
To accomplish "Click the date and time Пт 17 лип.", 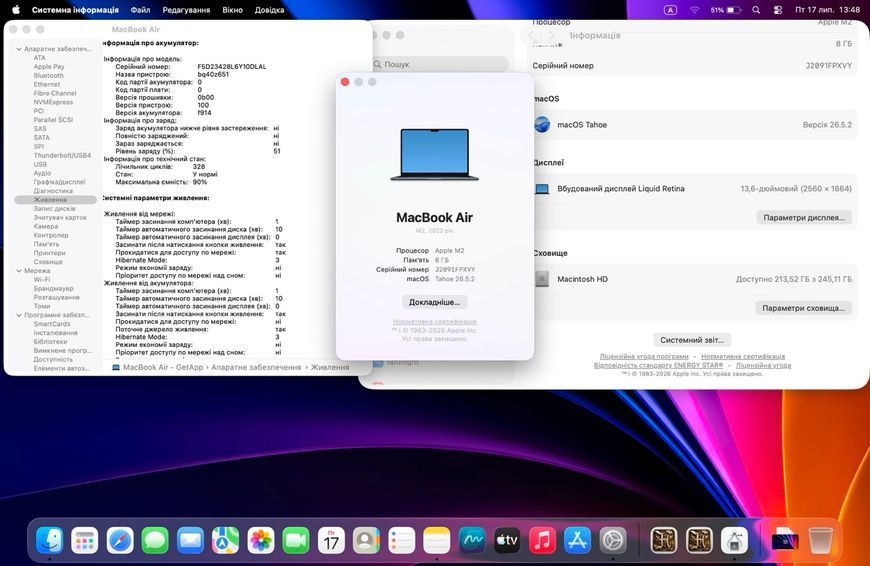I will [827, 9].
